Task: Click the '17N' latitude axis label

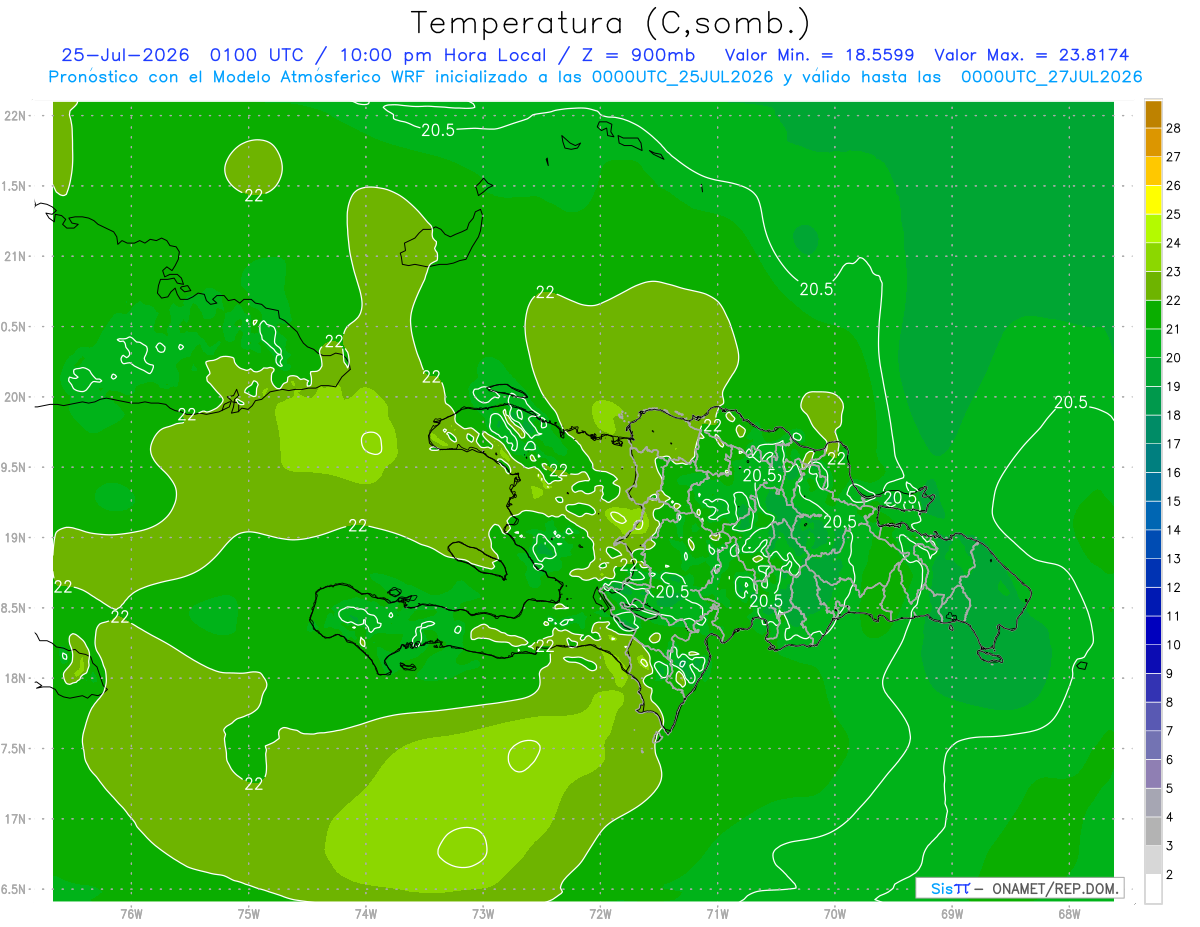Action: (17, 819)
